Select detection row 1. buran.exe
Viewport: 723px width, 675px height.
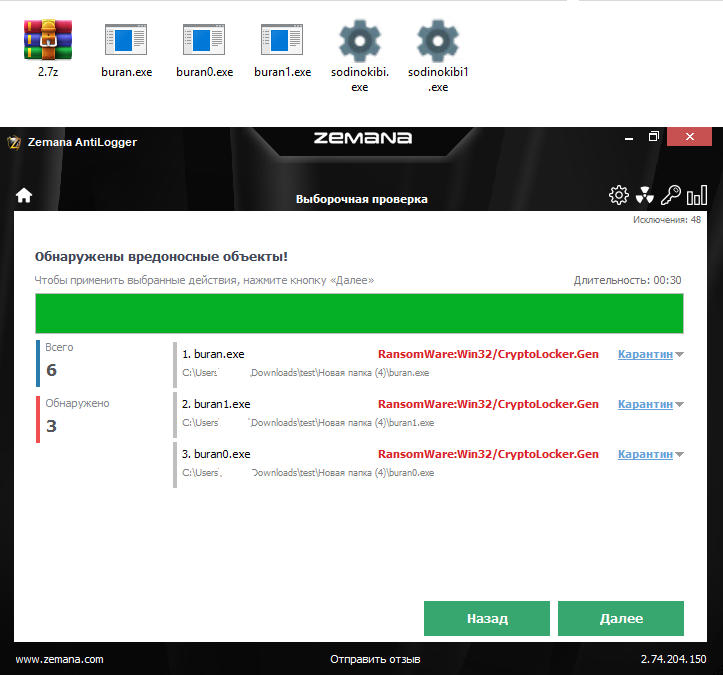coord(429,364)
